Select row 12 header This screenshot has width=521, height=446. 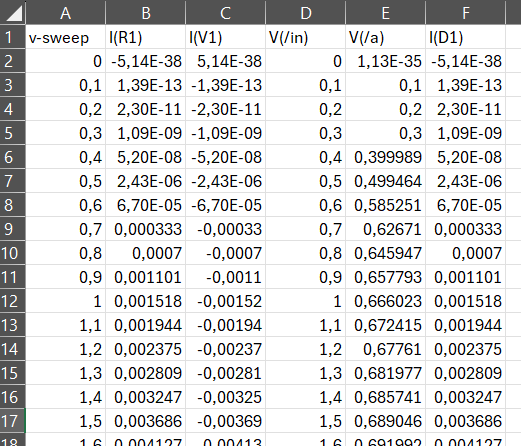tap(13, 301)
